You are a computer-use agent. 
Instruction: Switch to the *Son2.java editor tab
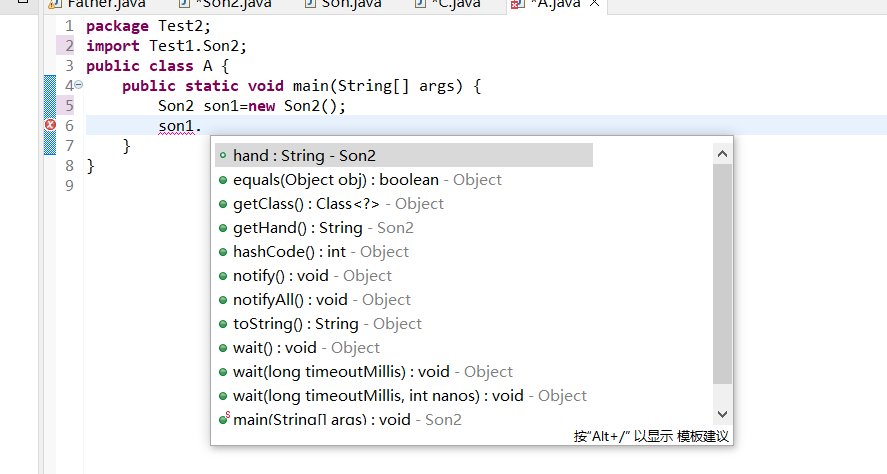[225, 5]
